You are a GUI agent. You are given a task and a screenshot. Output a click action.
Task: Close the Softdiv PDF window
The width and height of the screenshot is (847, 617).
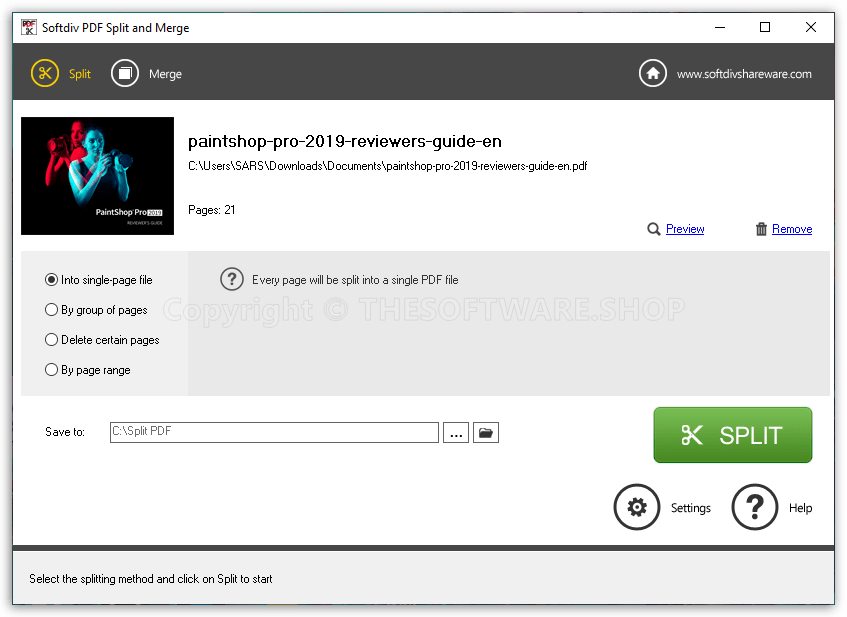(810, 27)
